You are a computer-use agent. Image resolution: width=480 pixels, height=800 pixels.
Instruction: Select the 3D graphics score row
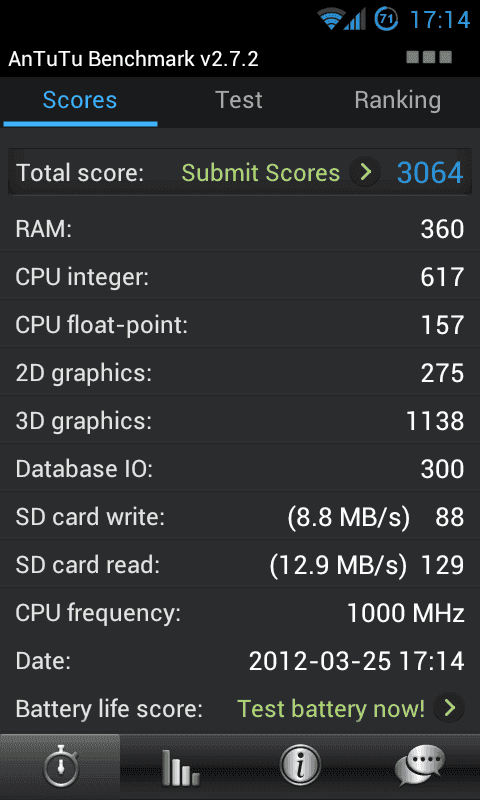(x=240, y=421)
